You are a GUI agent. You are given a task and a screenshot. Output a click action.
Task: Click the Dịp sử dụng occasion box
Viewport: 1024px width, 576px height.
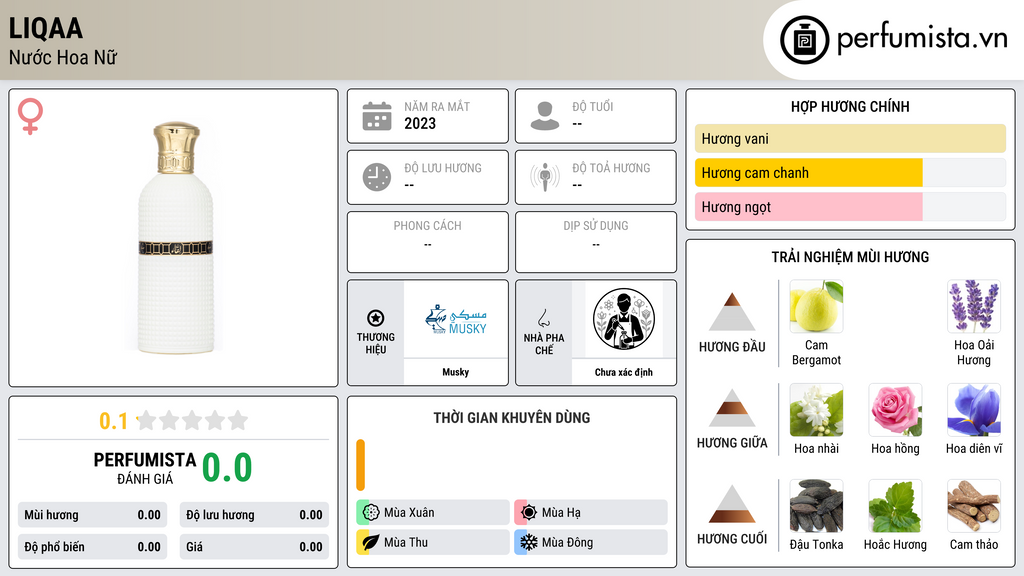point(596,242)
